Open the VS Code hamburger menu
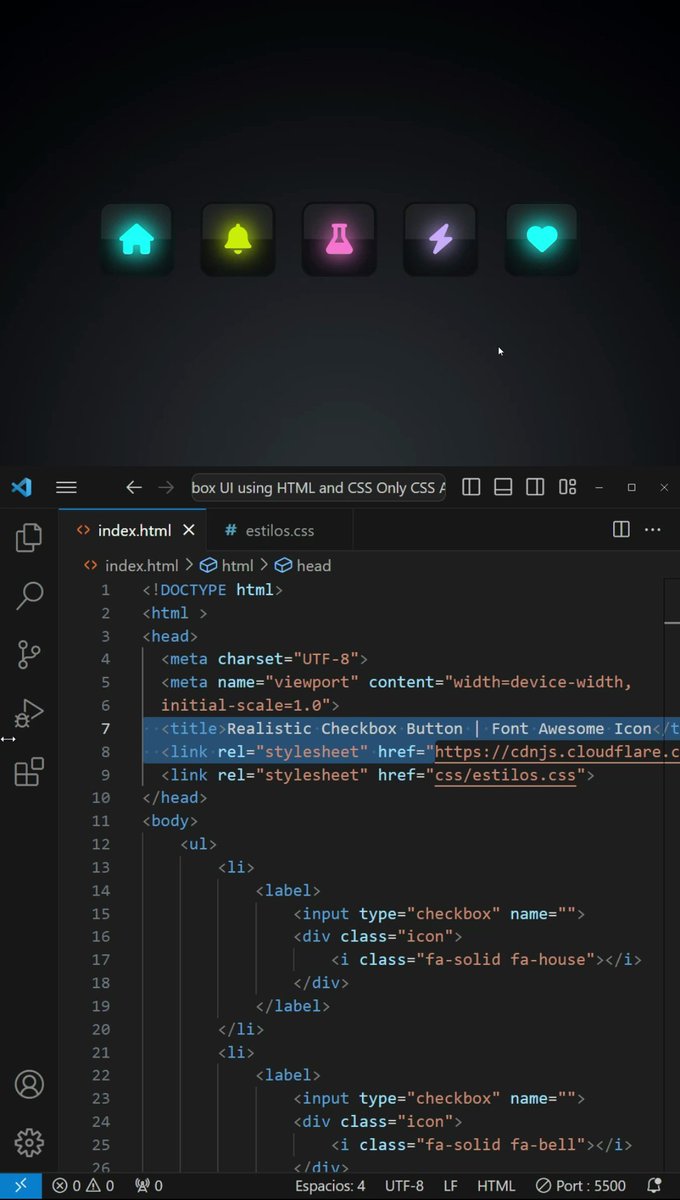Image resolution: width=680 pixels, height=1200 pixels. (66, 487)
